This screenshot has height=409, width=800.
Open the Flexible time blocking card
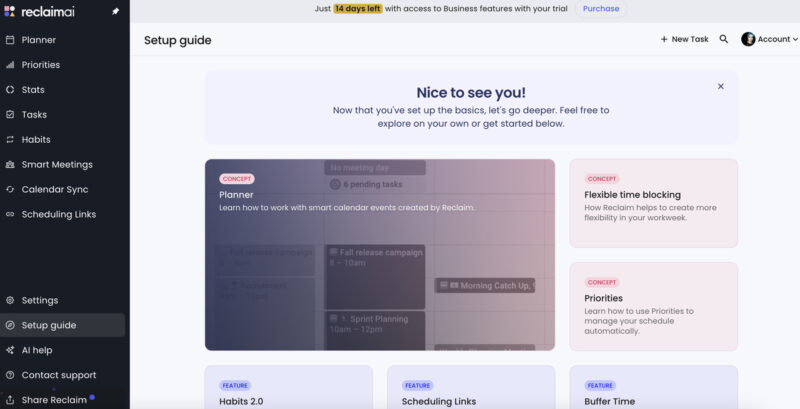click(654, 203)
